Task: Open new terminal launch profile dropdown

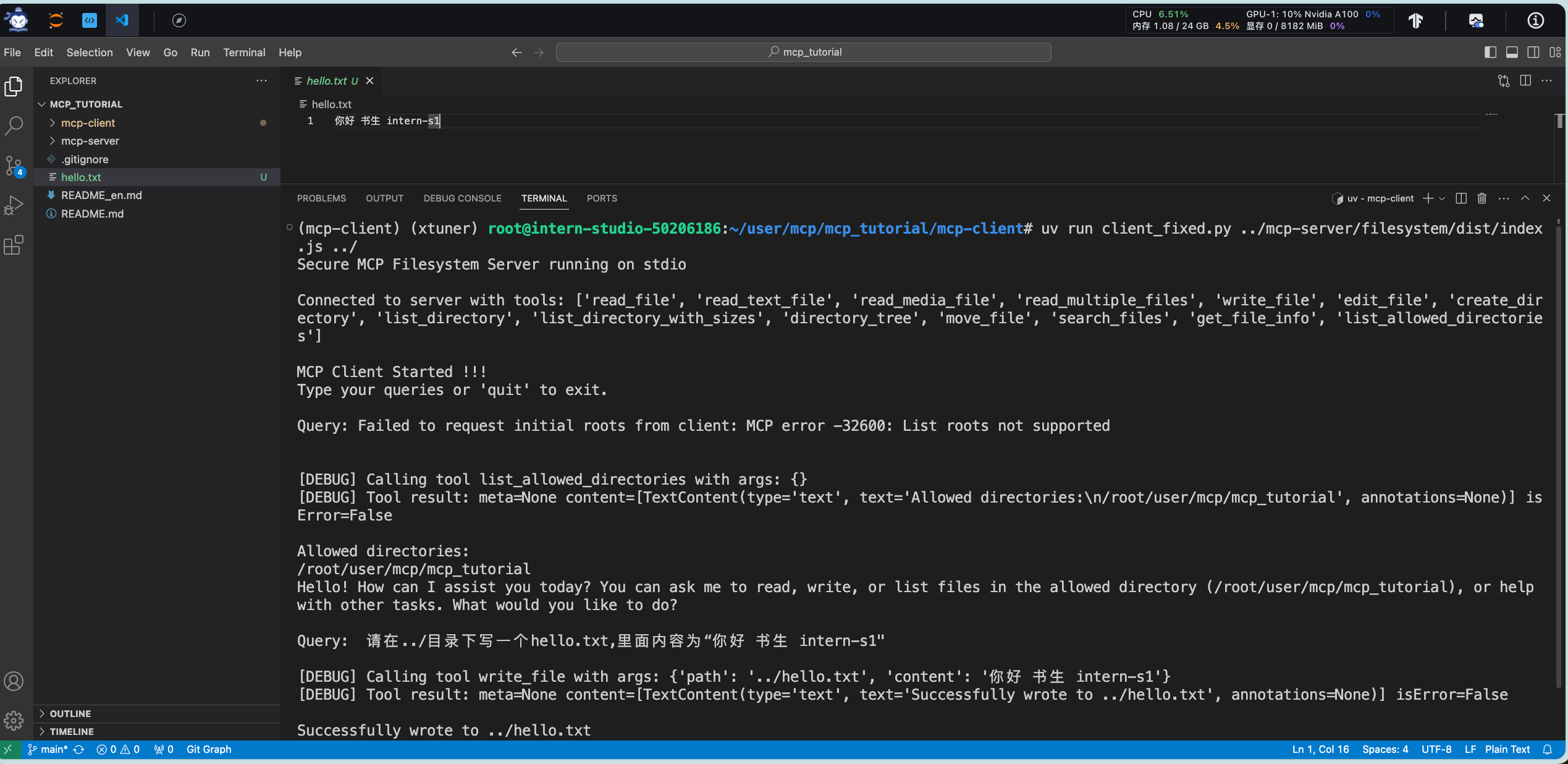Action: [x=1442, y=198]
